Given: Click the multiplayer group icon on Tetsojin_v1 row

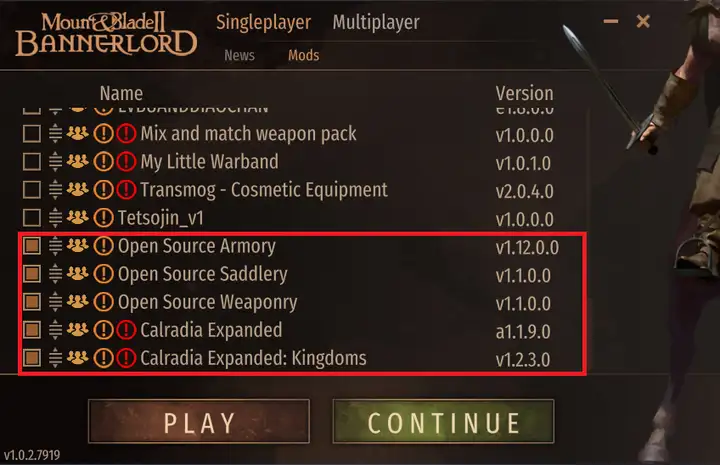Looking at the screenshot, I should [78, 217].
